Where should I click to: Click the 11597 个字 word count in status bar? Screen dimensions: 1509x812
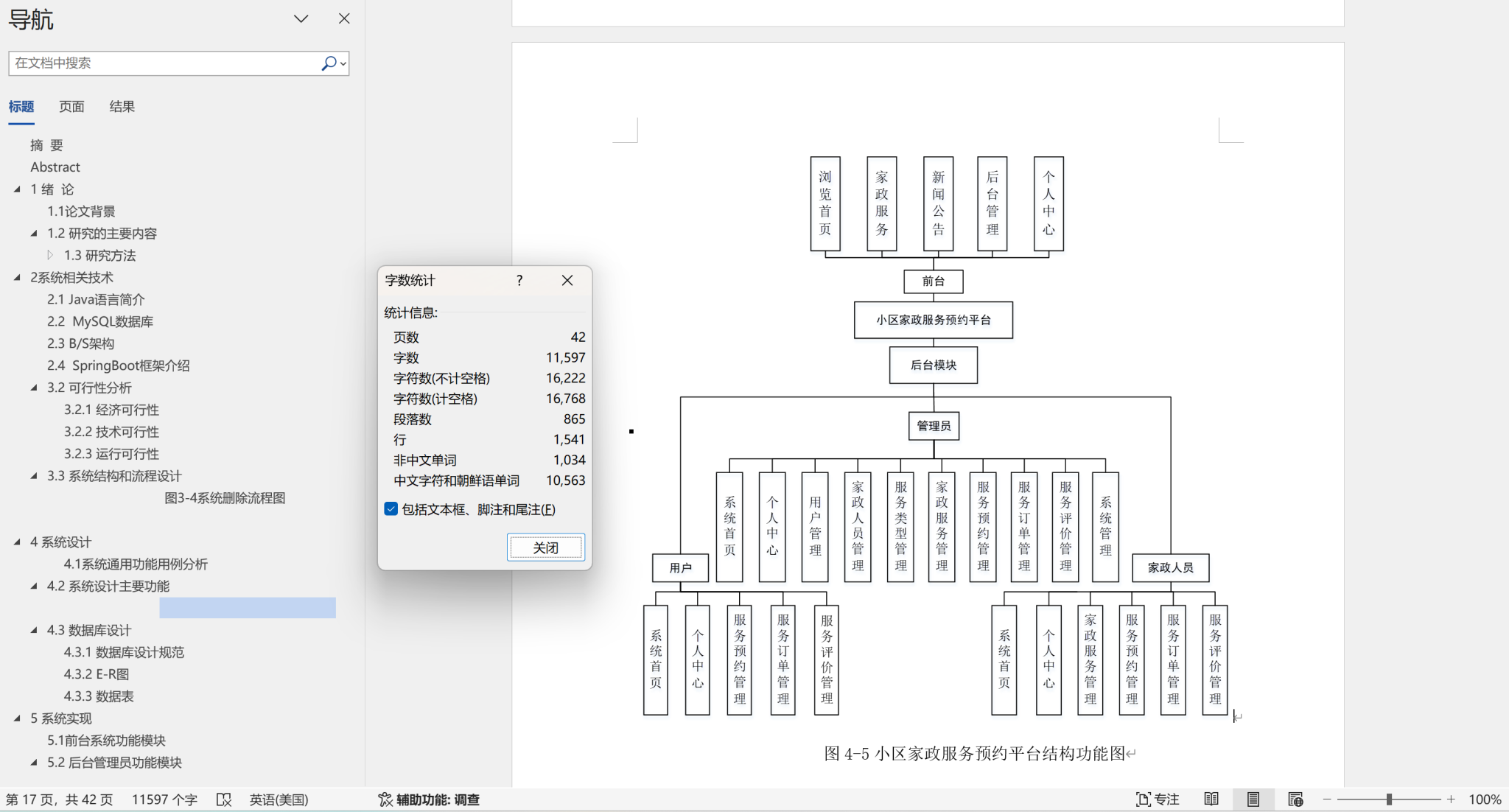pos(164,799)
